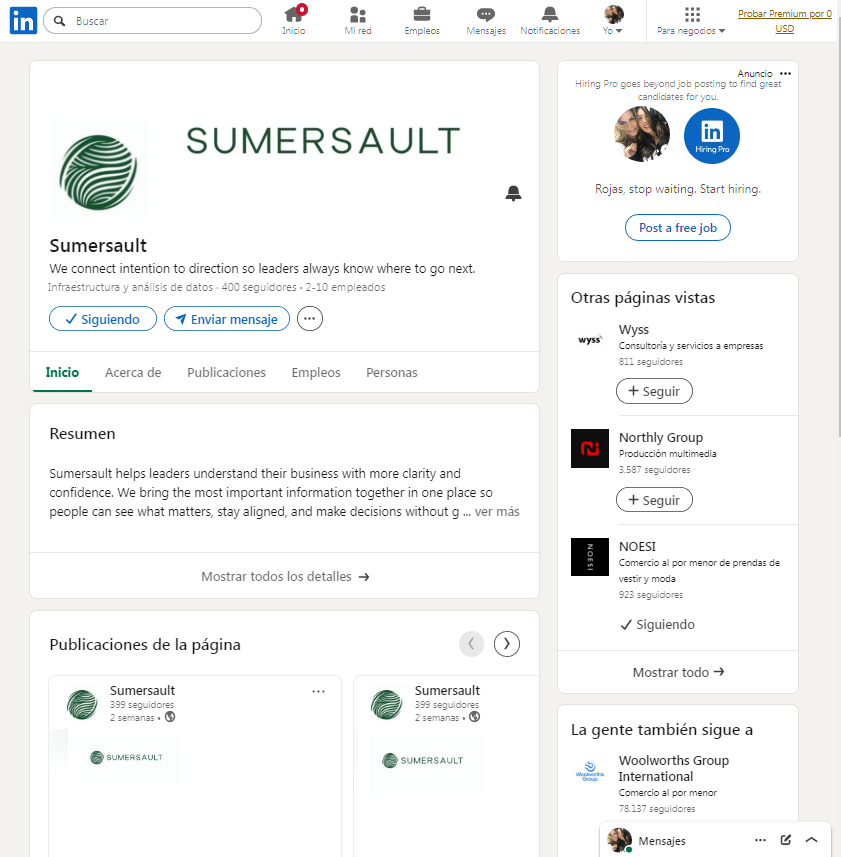Follow Wyss with Seguir button

tap(654, 391)
